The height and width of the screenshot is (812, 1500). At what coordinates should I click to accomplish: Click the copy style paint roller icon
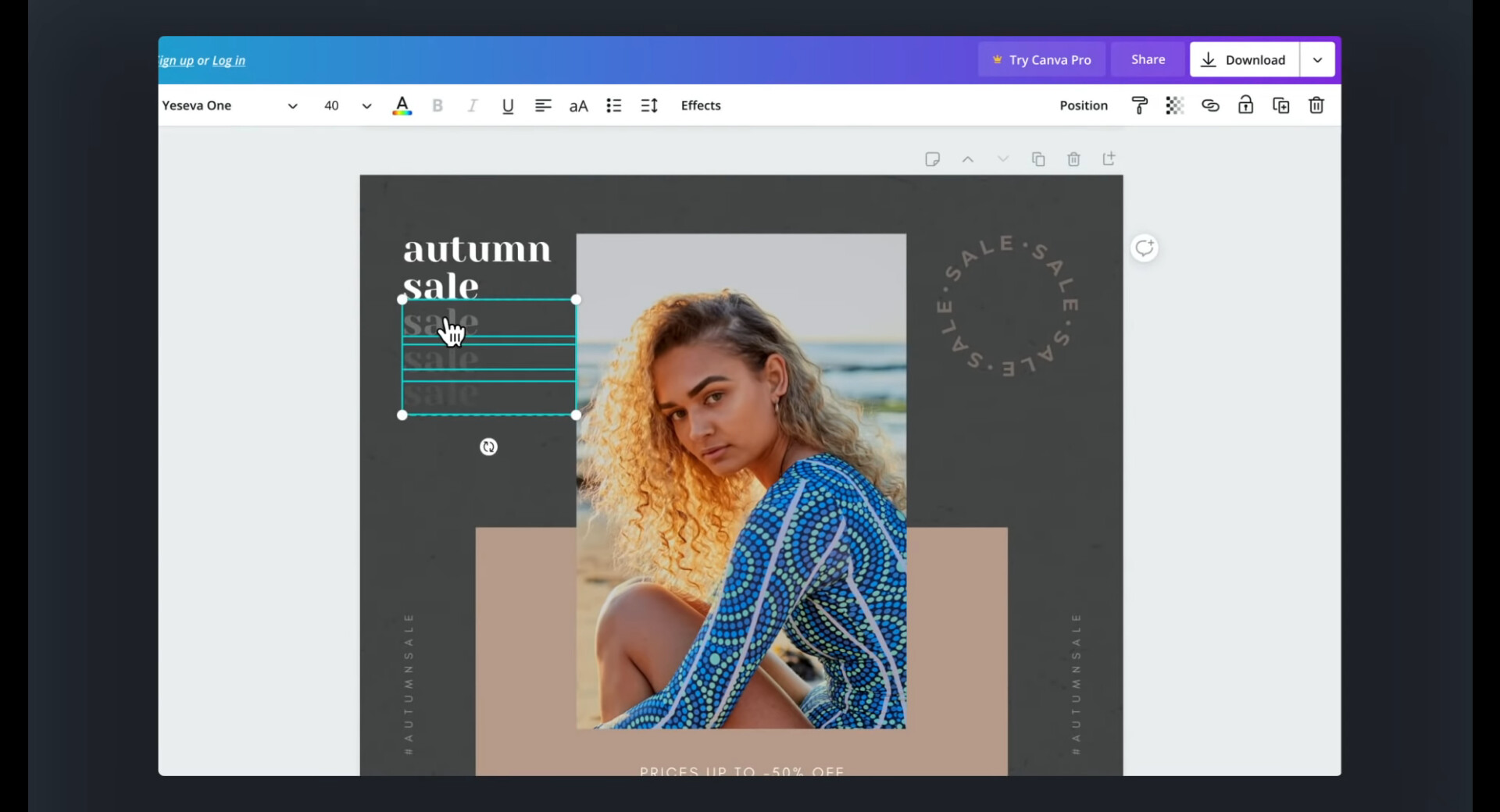[x=1139, y=105]
